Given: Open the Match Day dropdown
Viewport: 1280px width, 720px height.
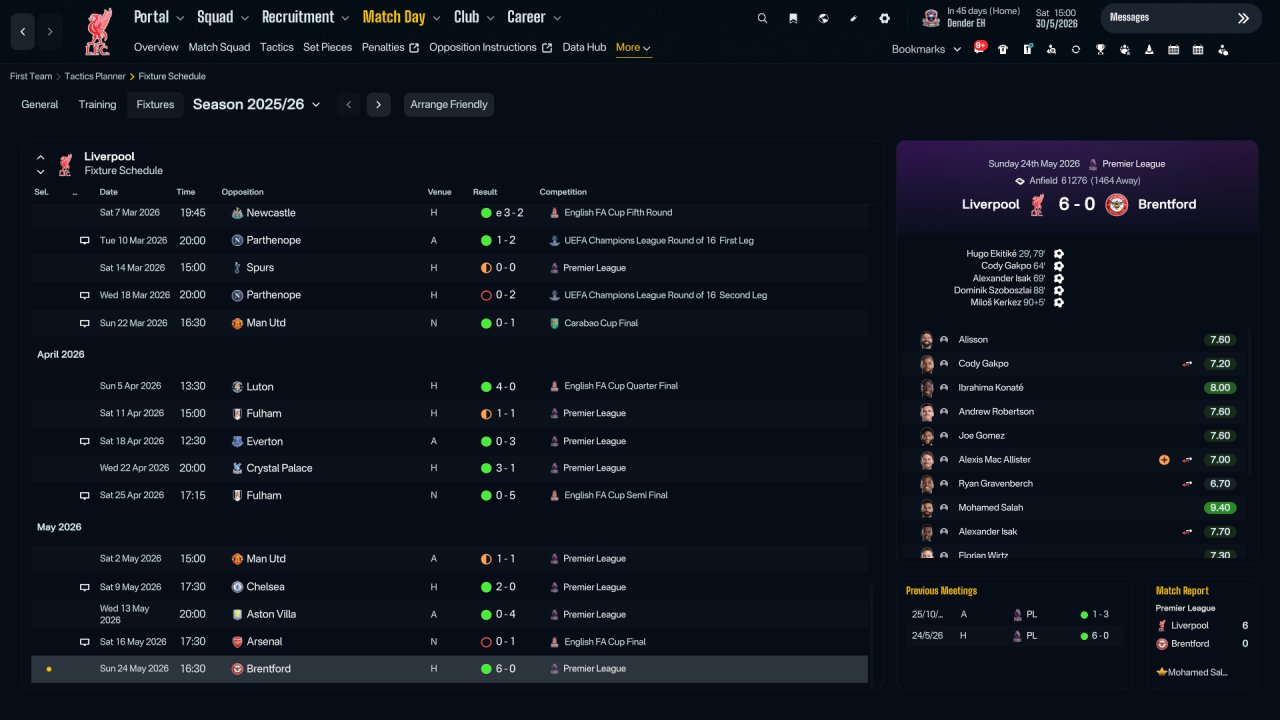Looking at the screenshot, I should [436, 18].
